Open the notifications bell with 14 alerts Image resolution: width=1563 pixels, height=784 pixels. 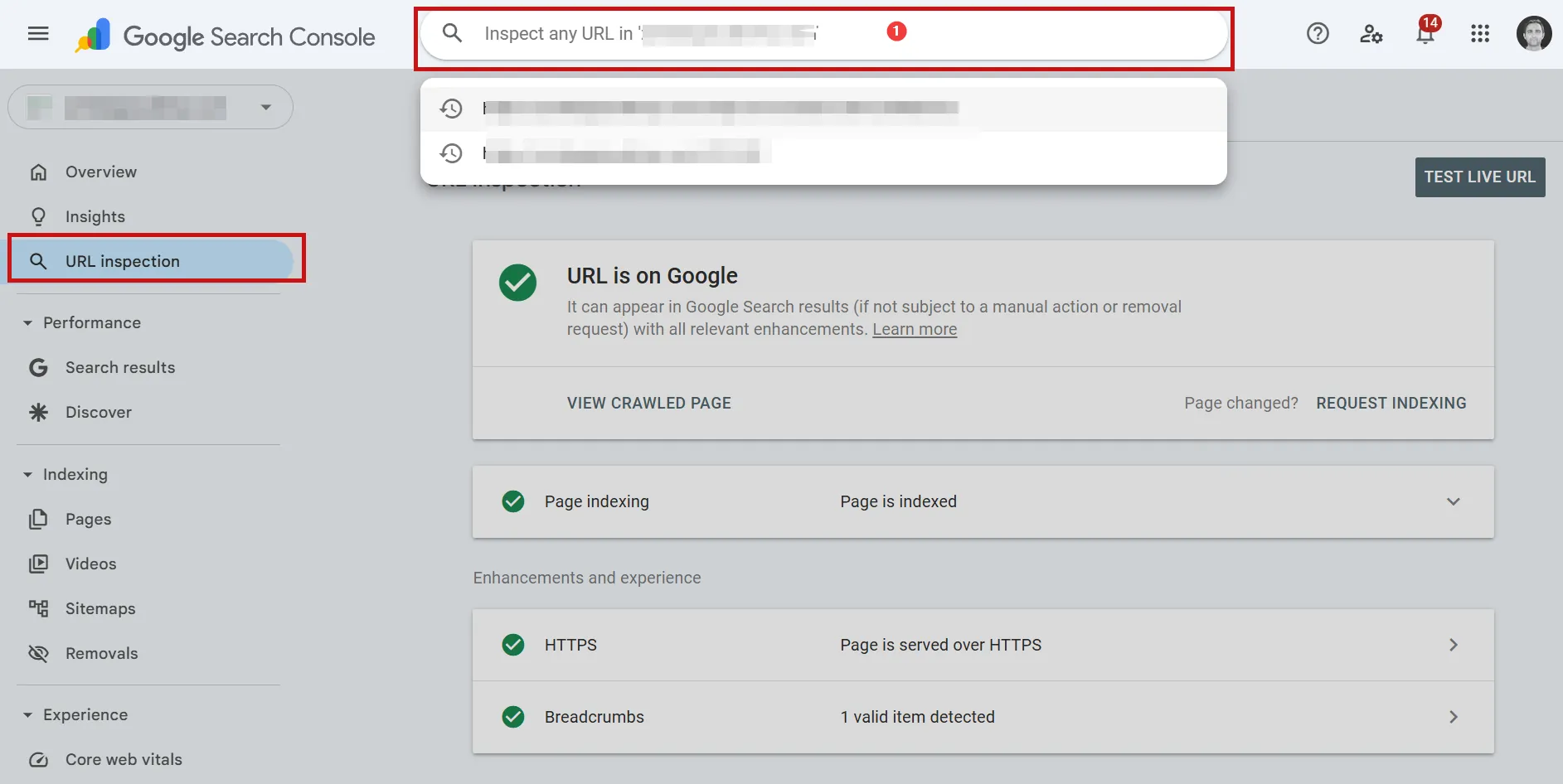(1425, 33)
